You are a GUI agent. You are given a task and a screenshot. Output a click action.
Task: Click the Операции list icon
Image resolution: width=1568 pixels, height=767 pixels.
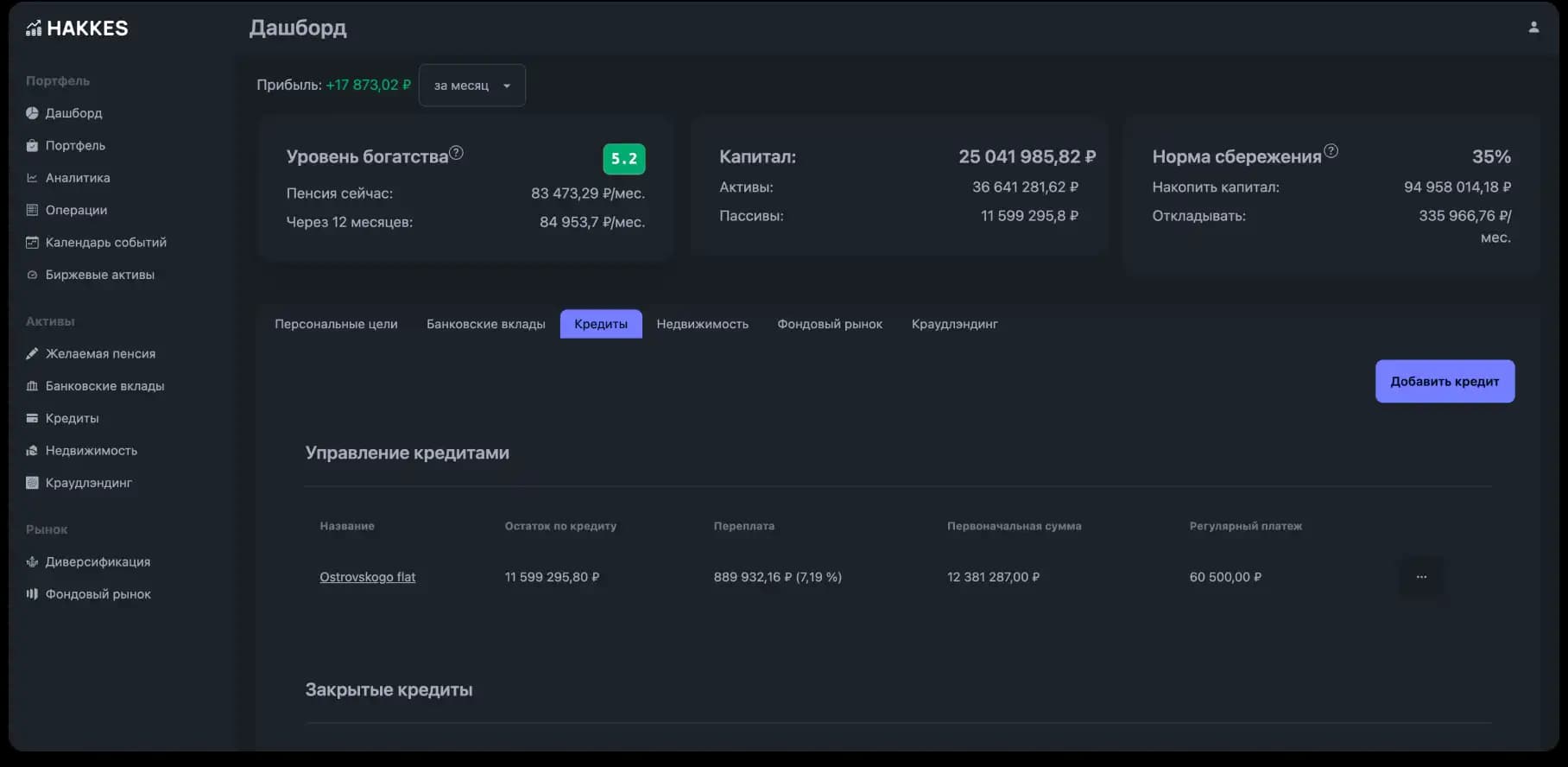(x=32, y=210)
